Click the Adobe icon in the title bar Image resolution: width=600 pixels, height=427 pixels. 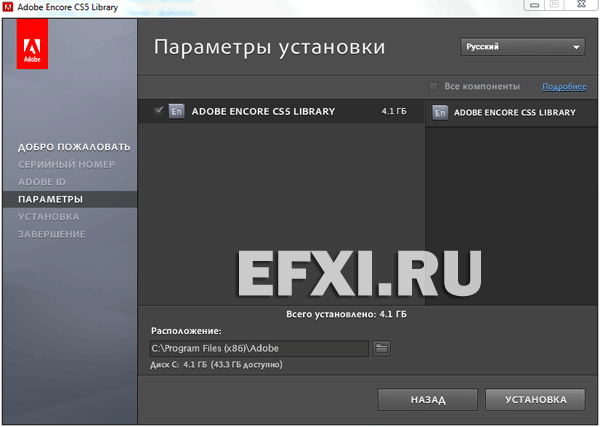click(8, 7)
